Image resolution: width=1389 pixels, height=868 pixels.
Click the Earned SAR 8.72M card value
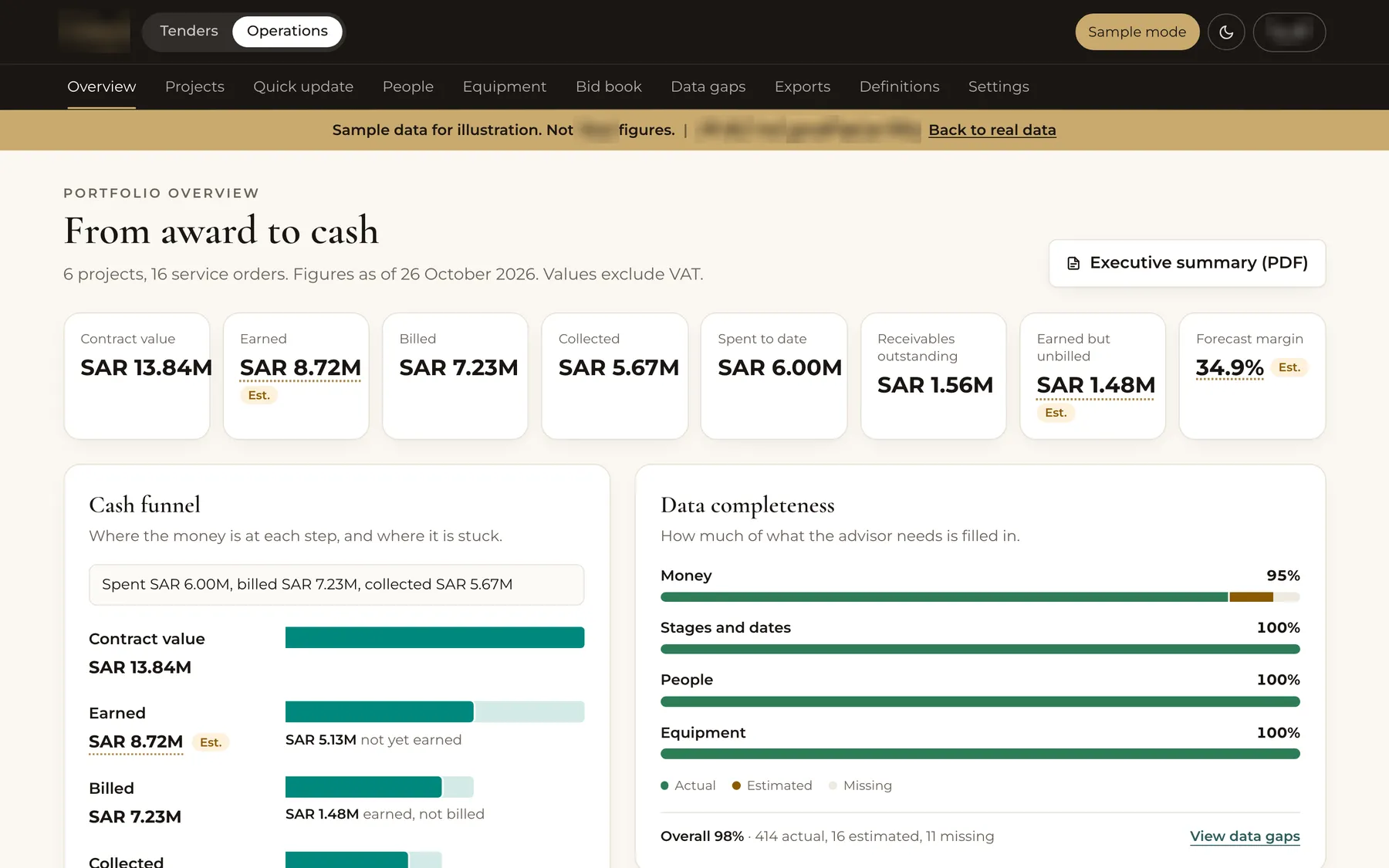[300, 368]
